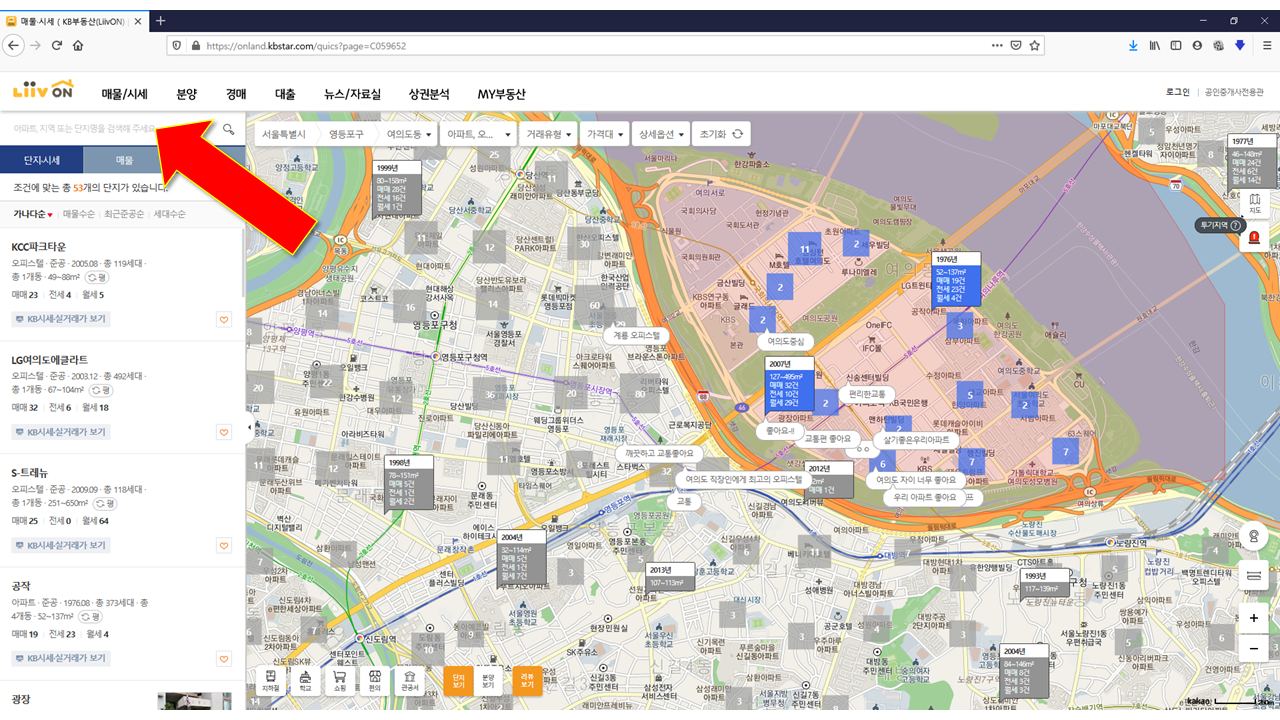Open 매물/시세 menu
Image resolution: width=1280 pixels, height=720 pixels.
(x=124, y=94)
